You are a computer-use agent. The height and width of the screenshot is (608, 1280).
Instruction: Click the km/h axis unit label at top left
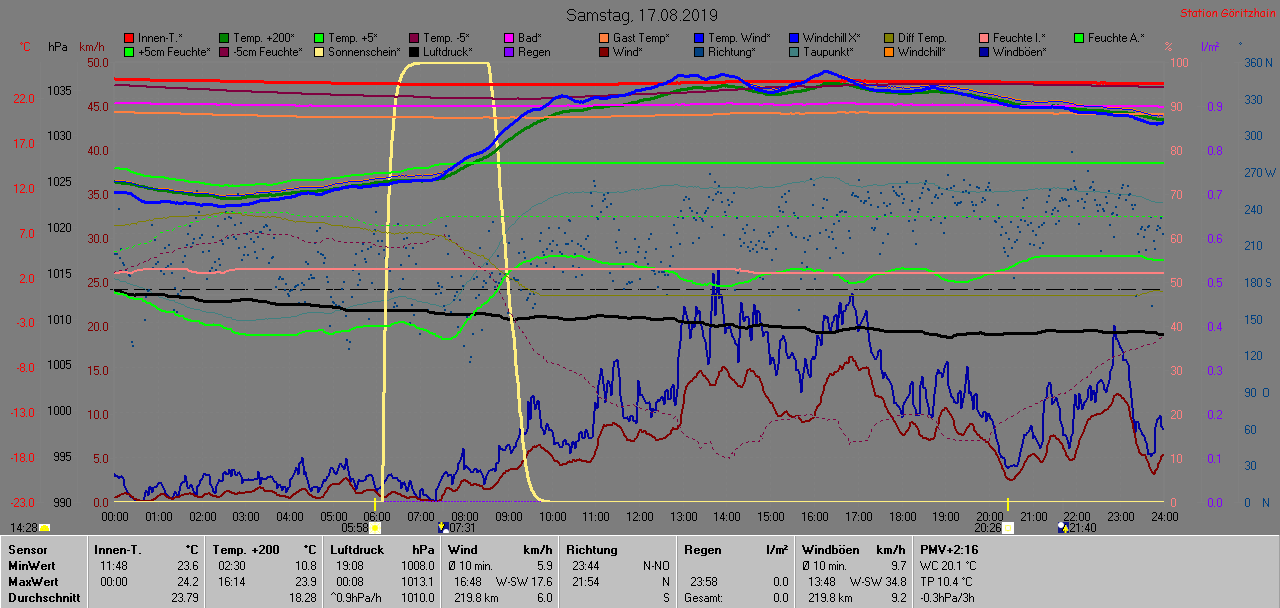click(91, 48)
